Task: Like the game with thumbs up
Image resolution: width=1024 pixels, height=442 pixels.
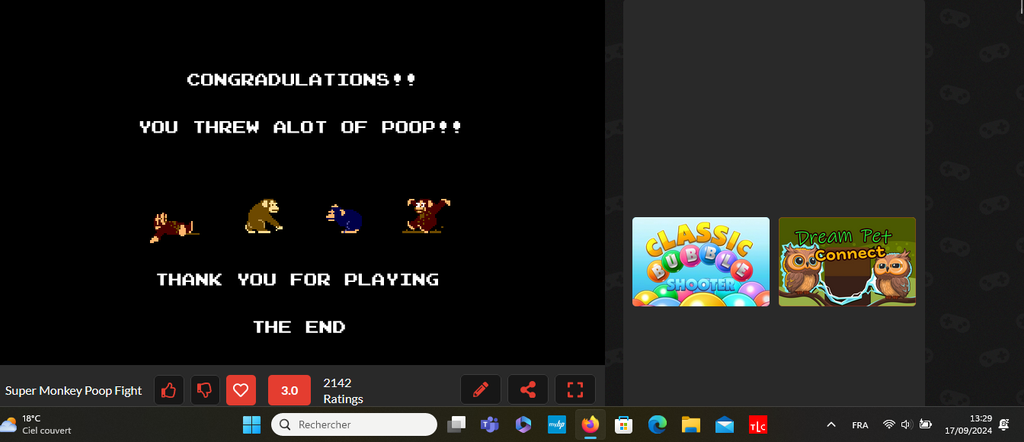Action: click(x=168, y=390)
